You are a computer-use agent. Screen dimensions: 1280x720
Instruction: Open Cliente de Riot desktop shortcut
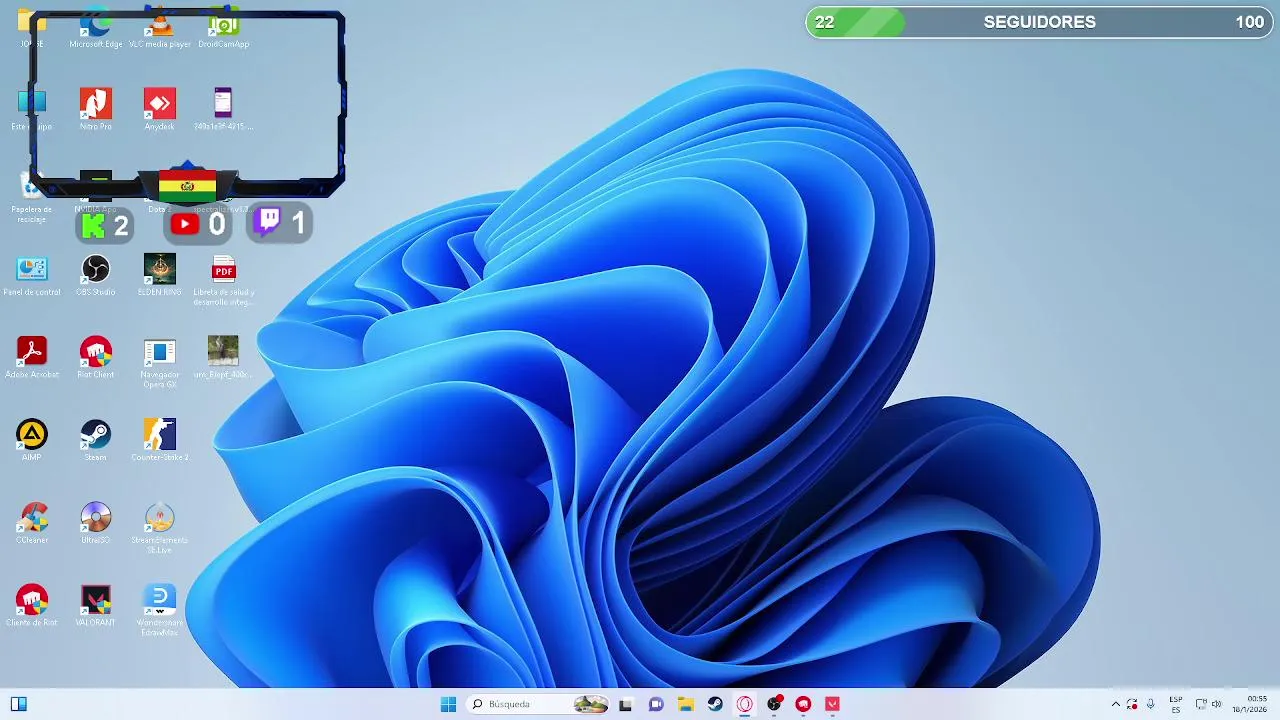coord(32,606)
